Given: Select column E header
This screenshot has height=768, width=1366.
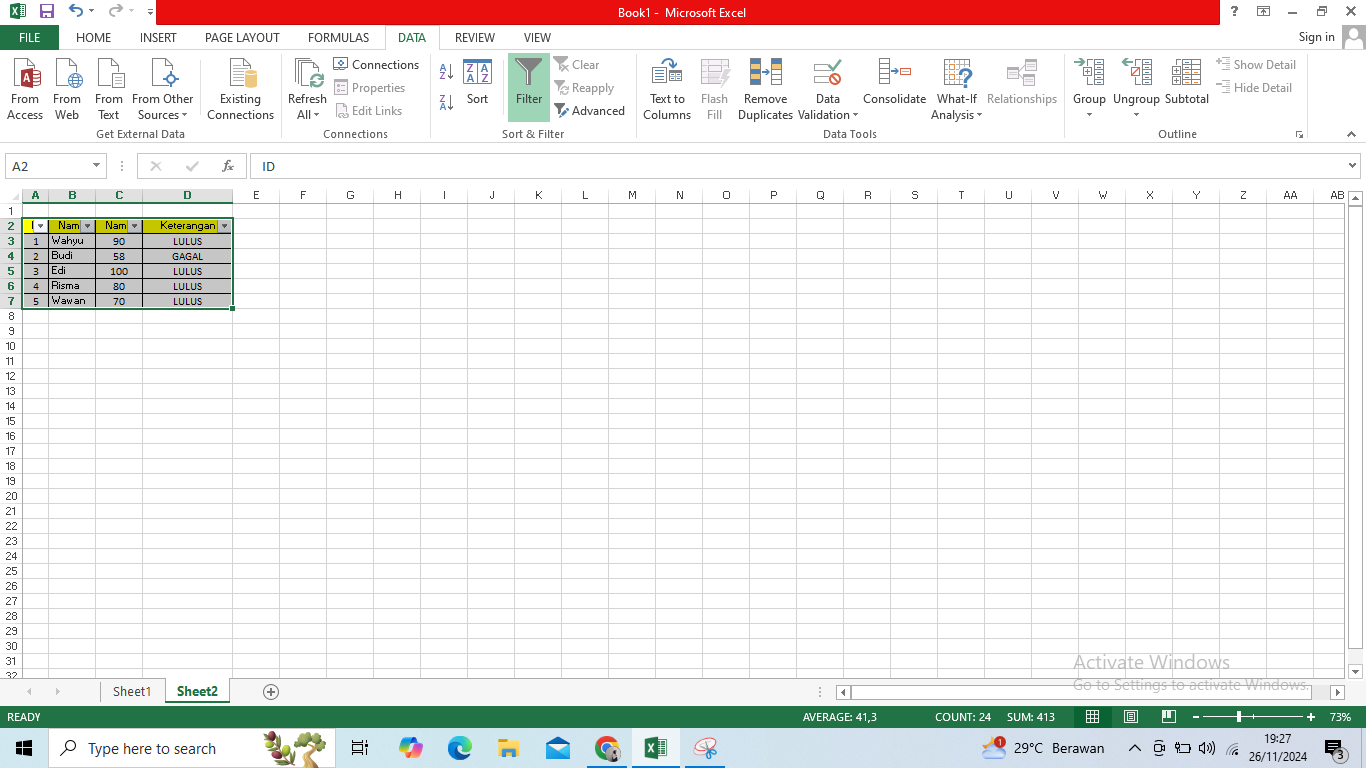Looking at the screenshot, I should click(256, 195).
